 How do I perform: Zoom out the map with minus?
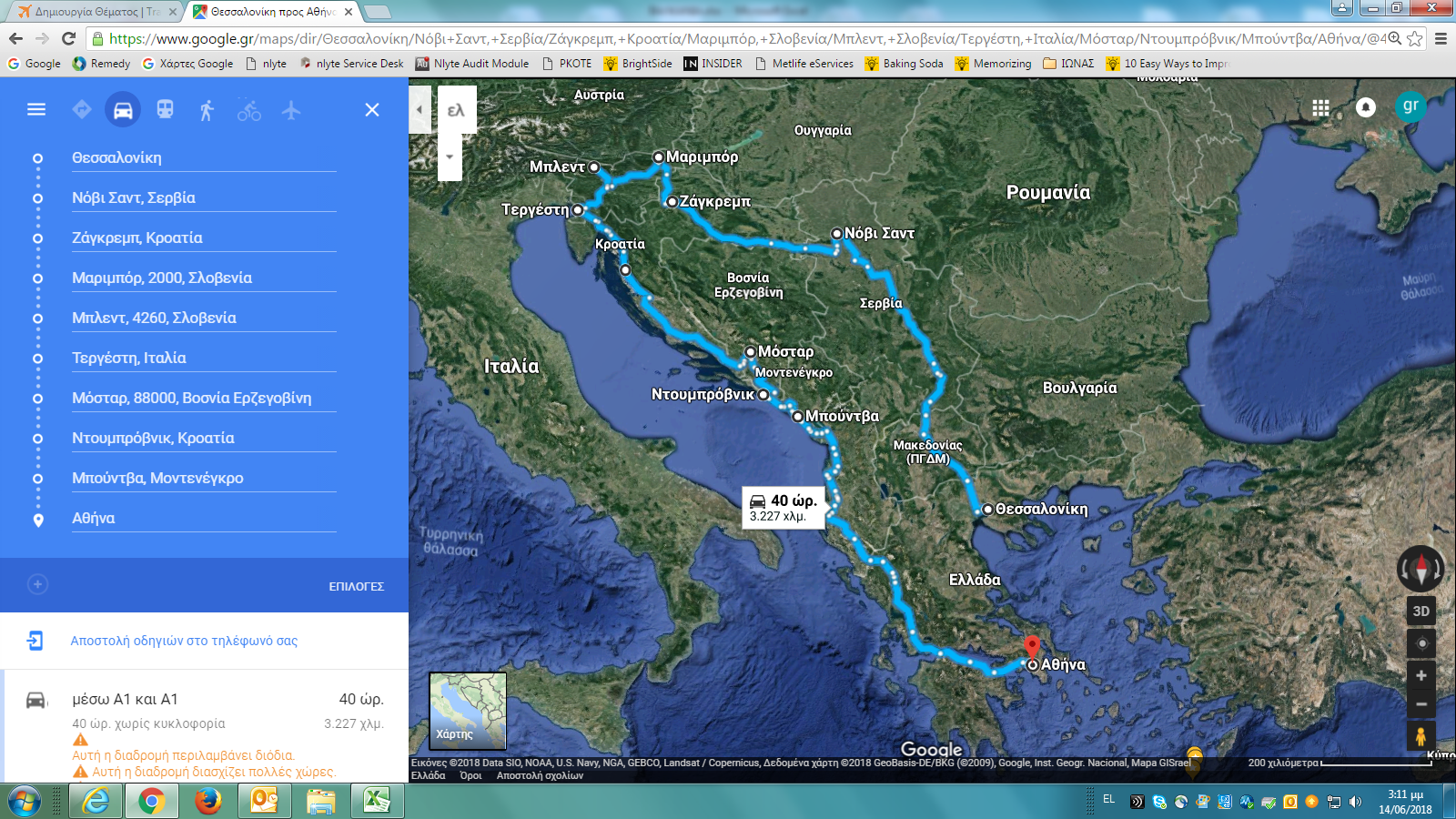click(x=1421, y=704)
